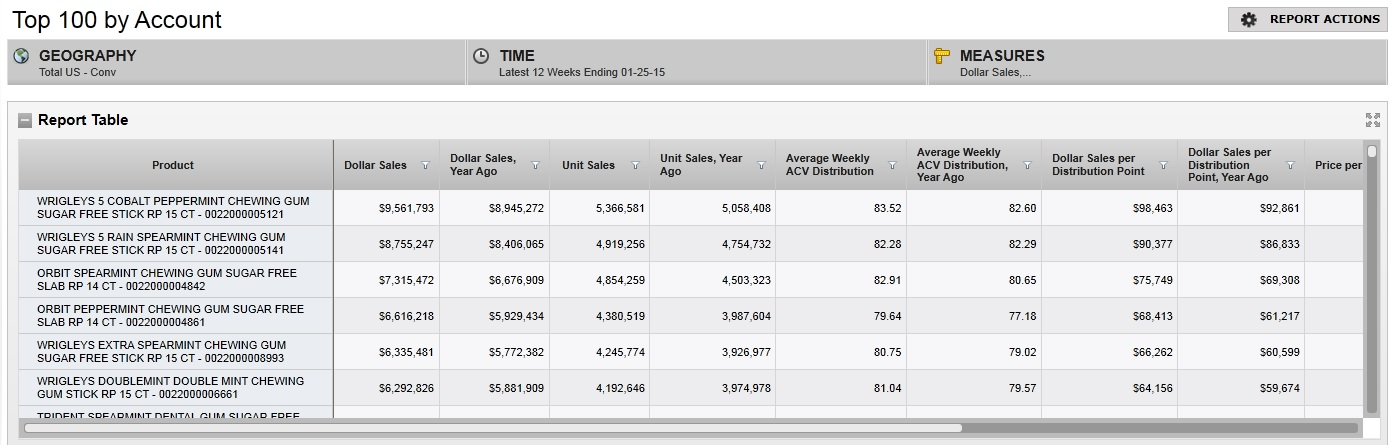Select Wrigleys 5 Cobalt Peppermint product row

pos(174,208)
